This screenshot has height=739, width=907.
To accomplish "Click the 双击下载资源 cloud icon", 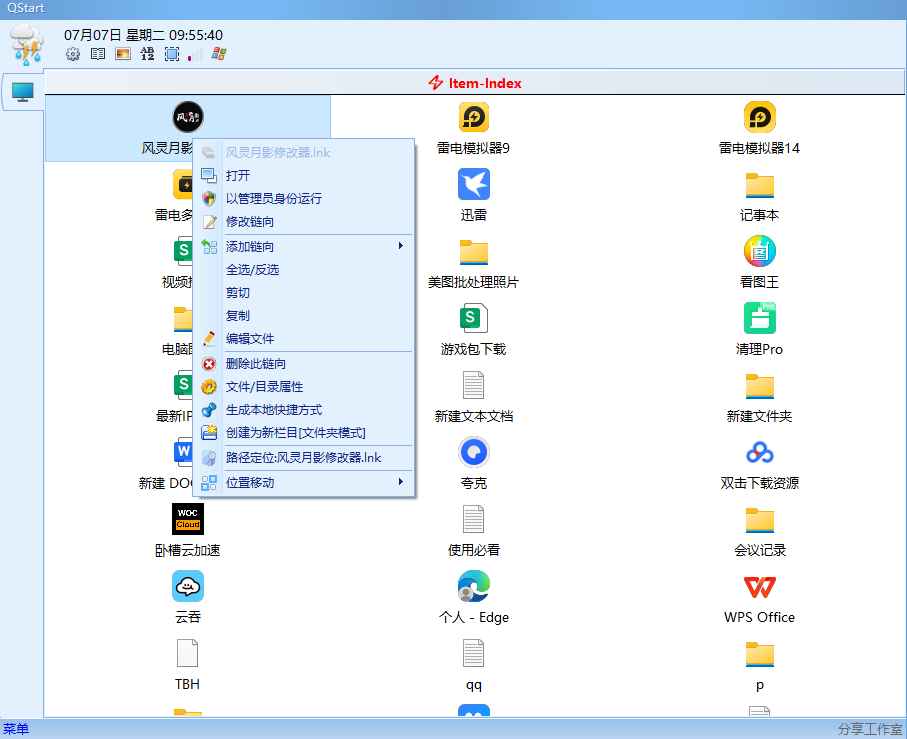I will 759,453.
